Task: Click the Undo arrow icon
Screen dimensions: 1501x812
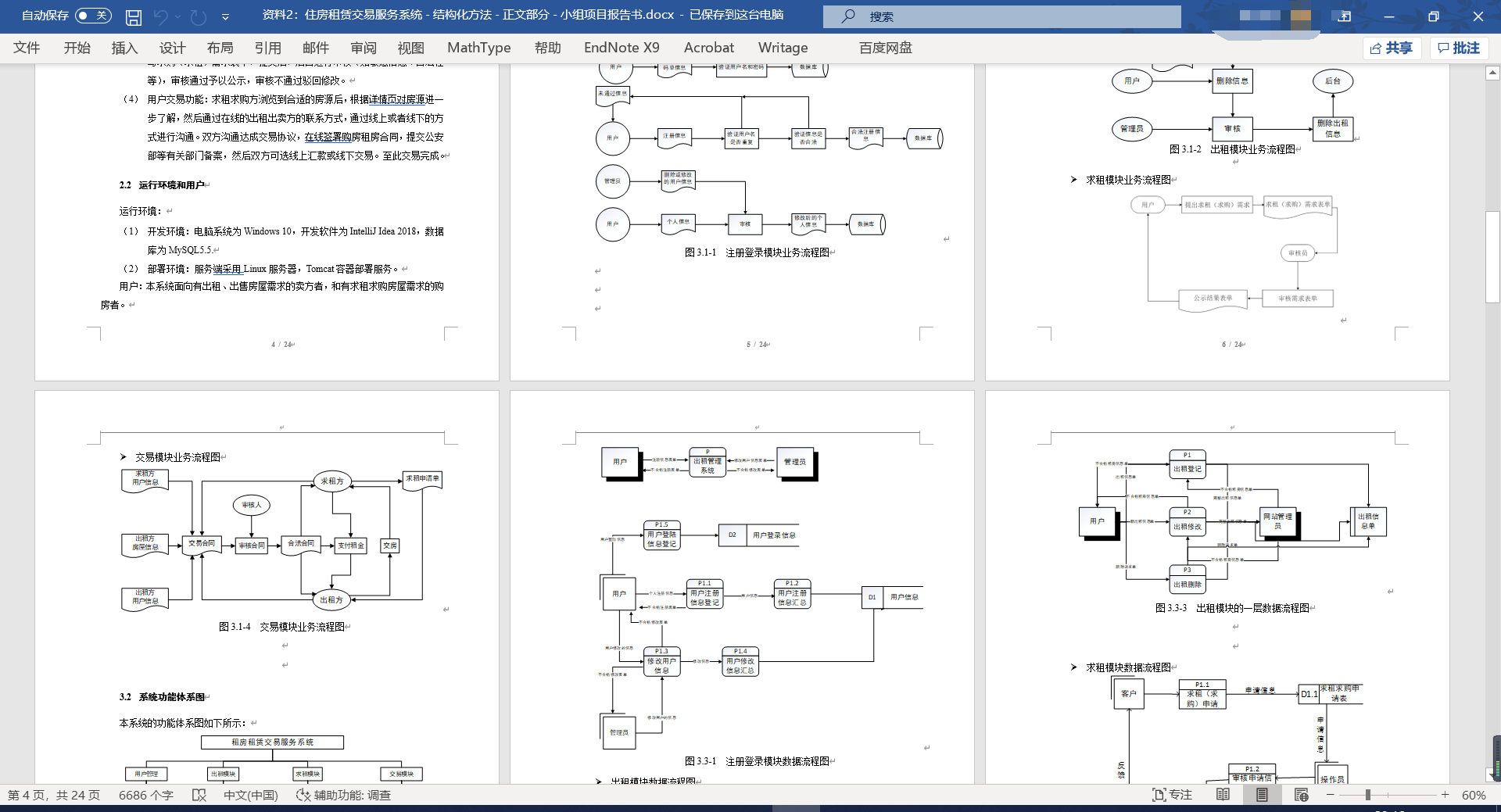Action: 161,16
